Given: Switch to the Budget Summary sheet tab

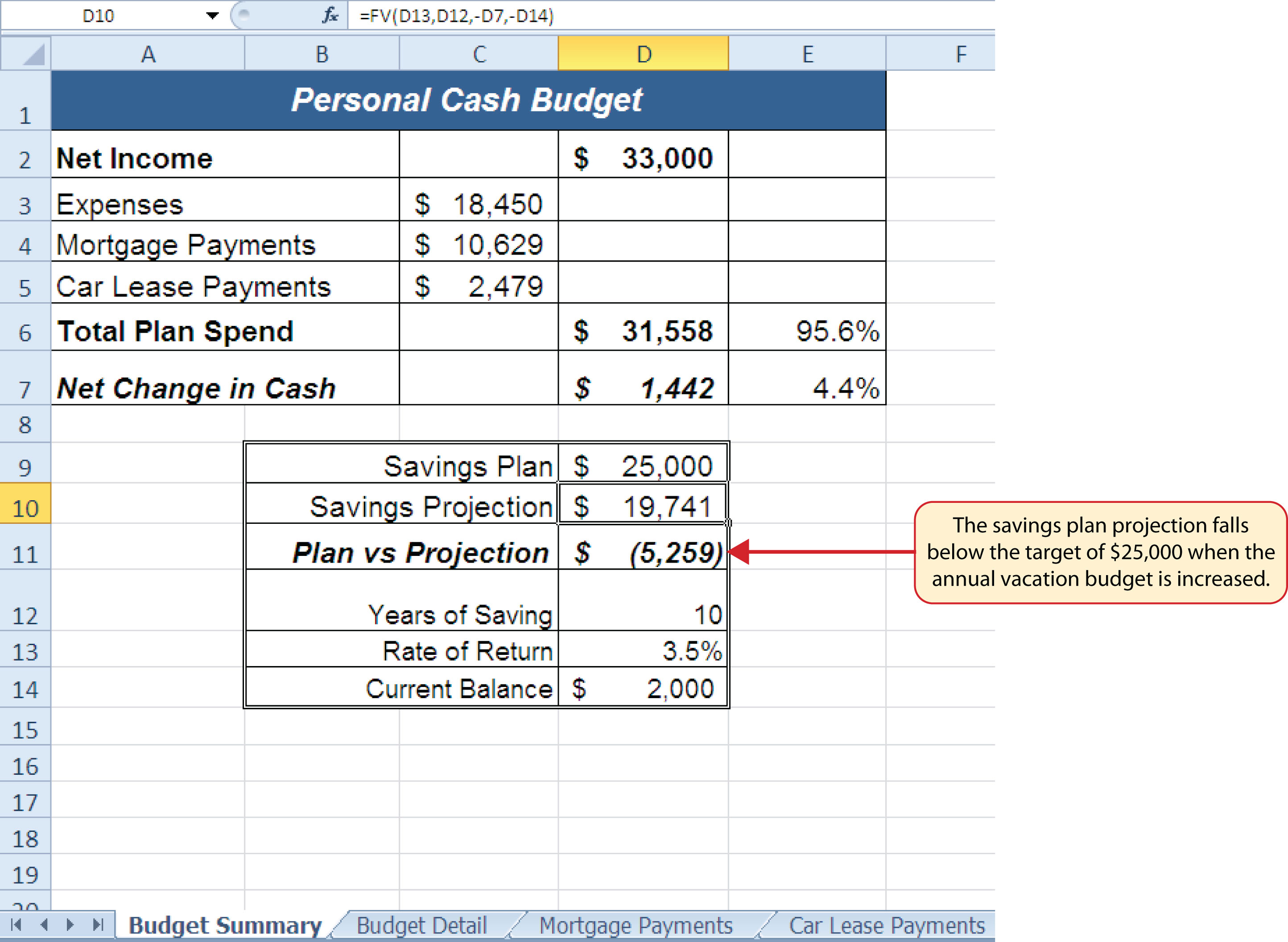Looking at the screenshot, I should 225,926.
